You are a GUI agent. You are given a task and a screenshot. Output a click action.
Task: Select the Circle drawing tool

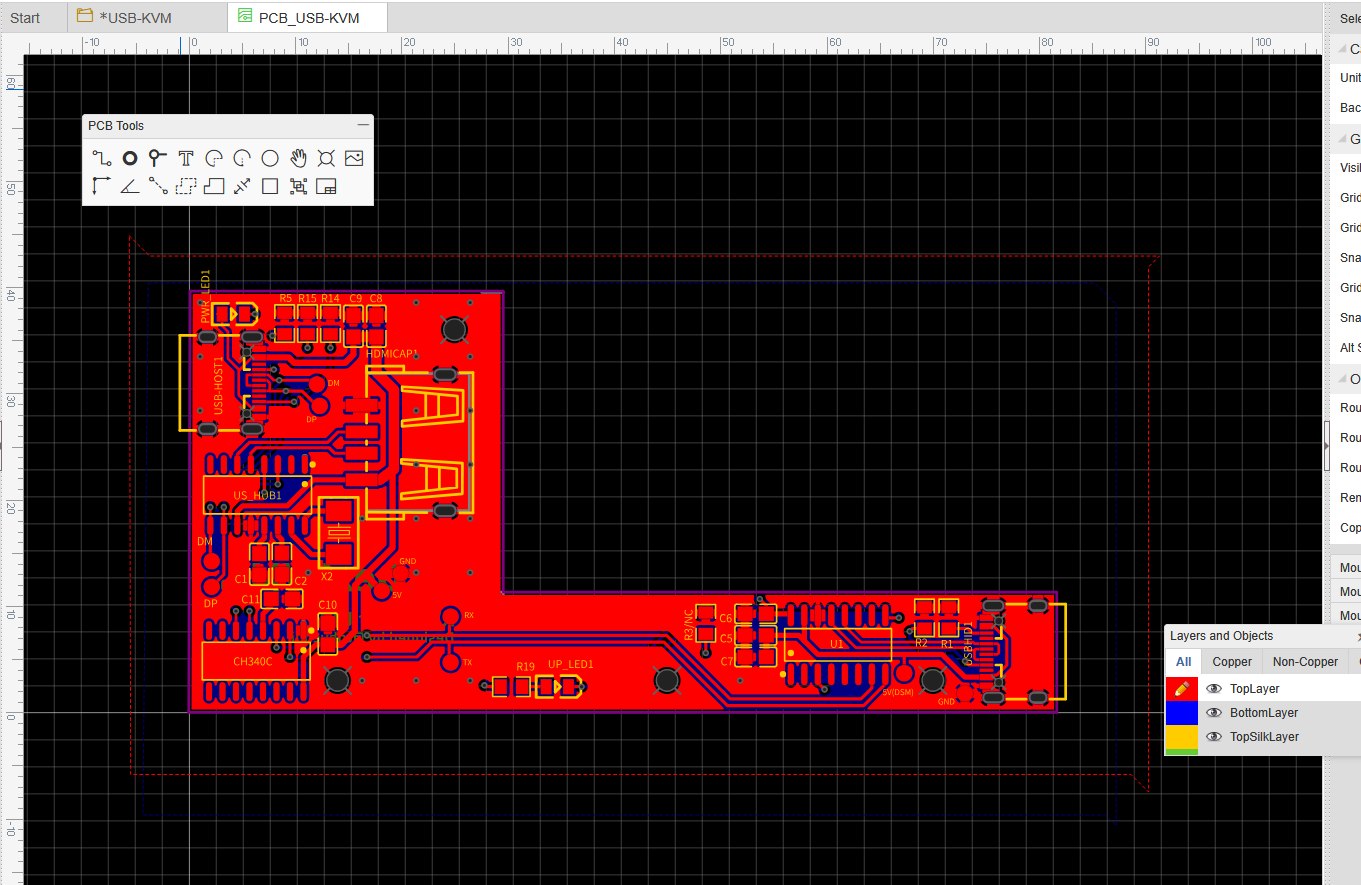[x=270, y=158]
